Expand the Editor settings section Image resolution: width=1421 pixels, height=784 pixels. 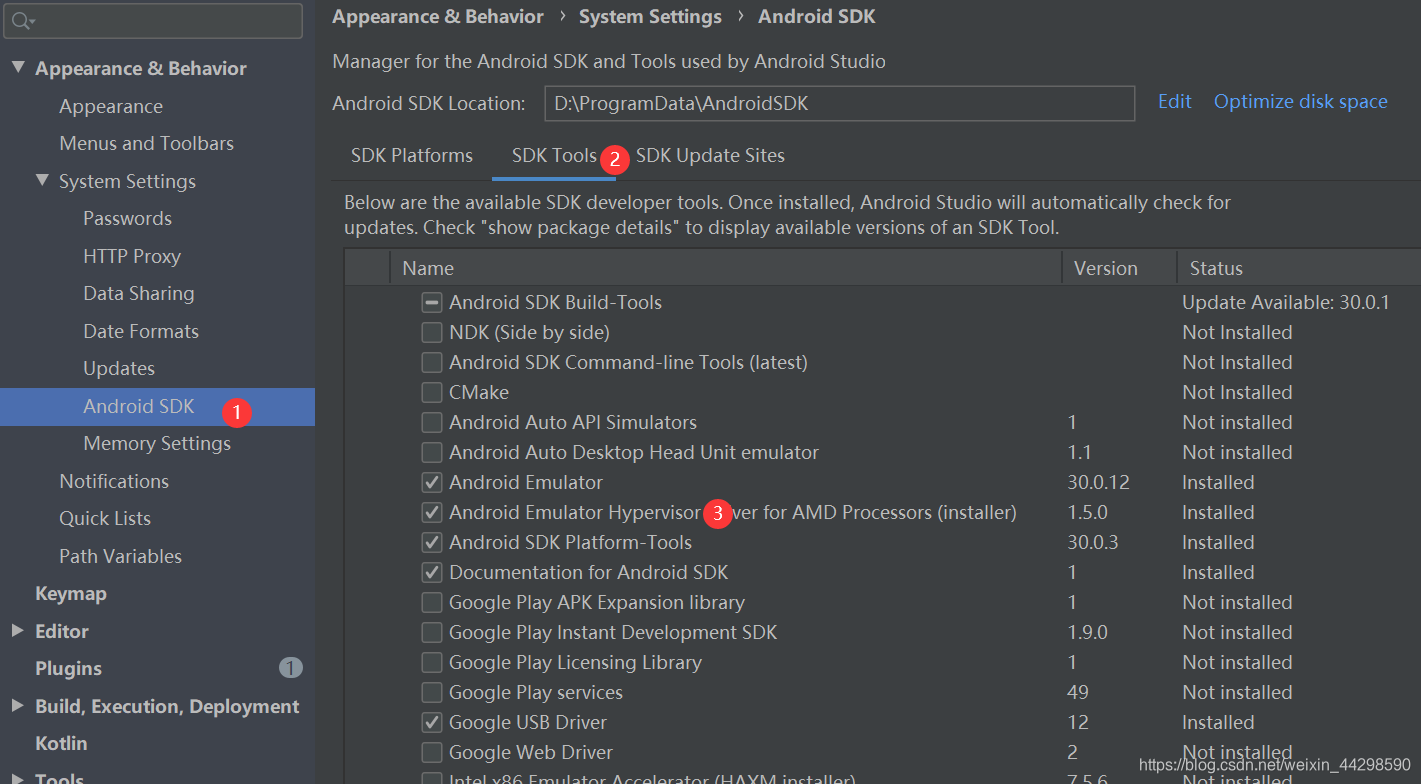coord(17,631)
